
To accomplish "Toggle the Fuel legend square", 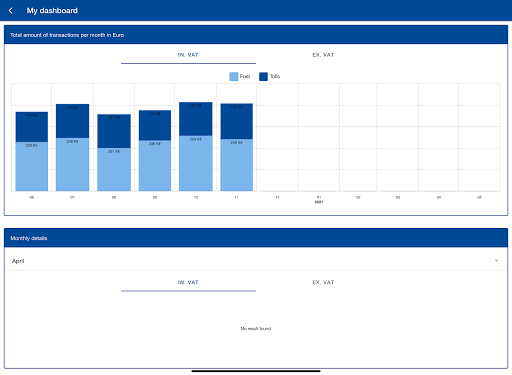I will pyautogui.click(x=234, y=76).
